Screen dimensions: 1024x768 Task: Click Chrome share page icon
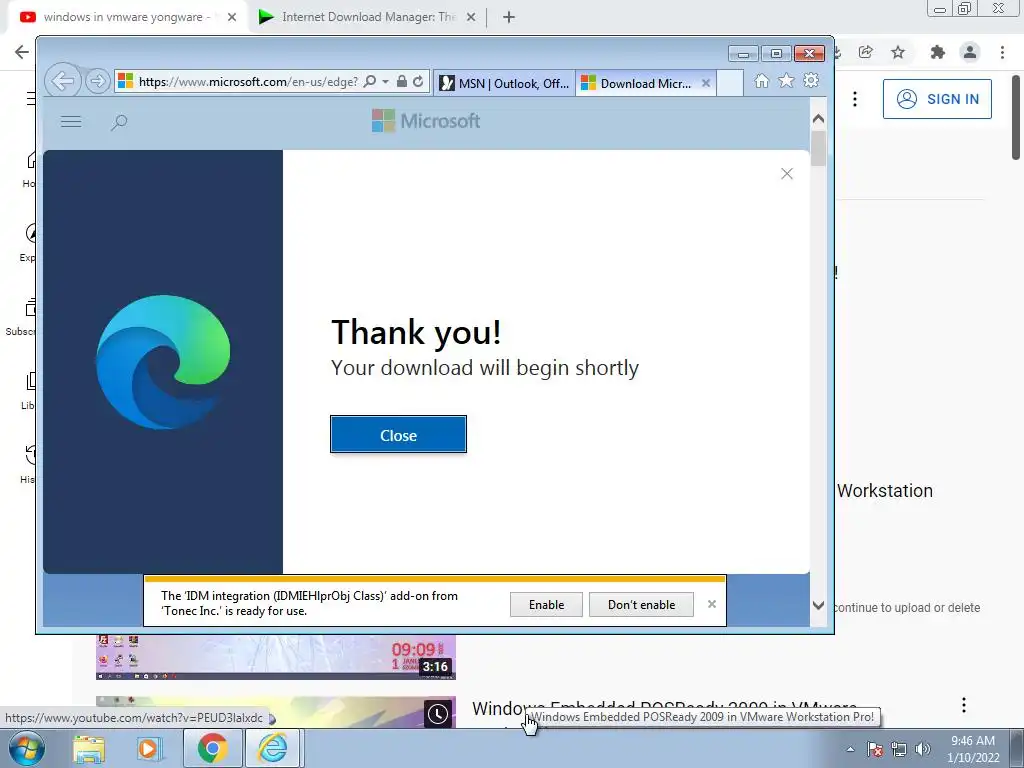(866, 52)
